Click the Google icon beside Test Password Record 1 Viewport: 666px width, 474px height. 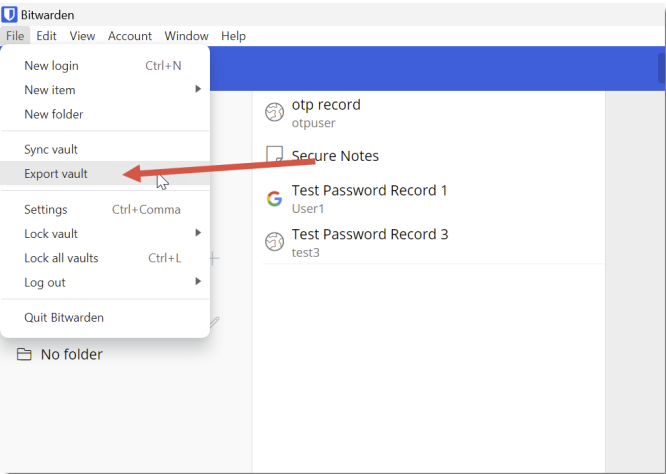click(274, 198)
